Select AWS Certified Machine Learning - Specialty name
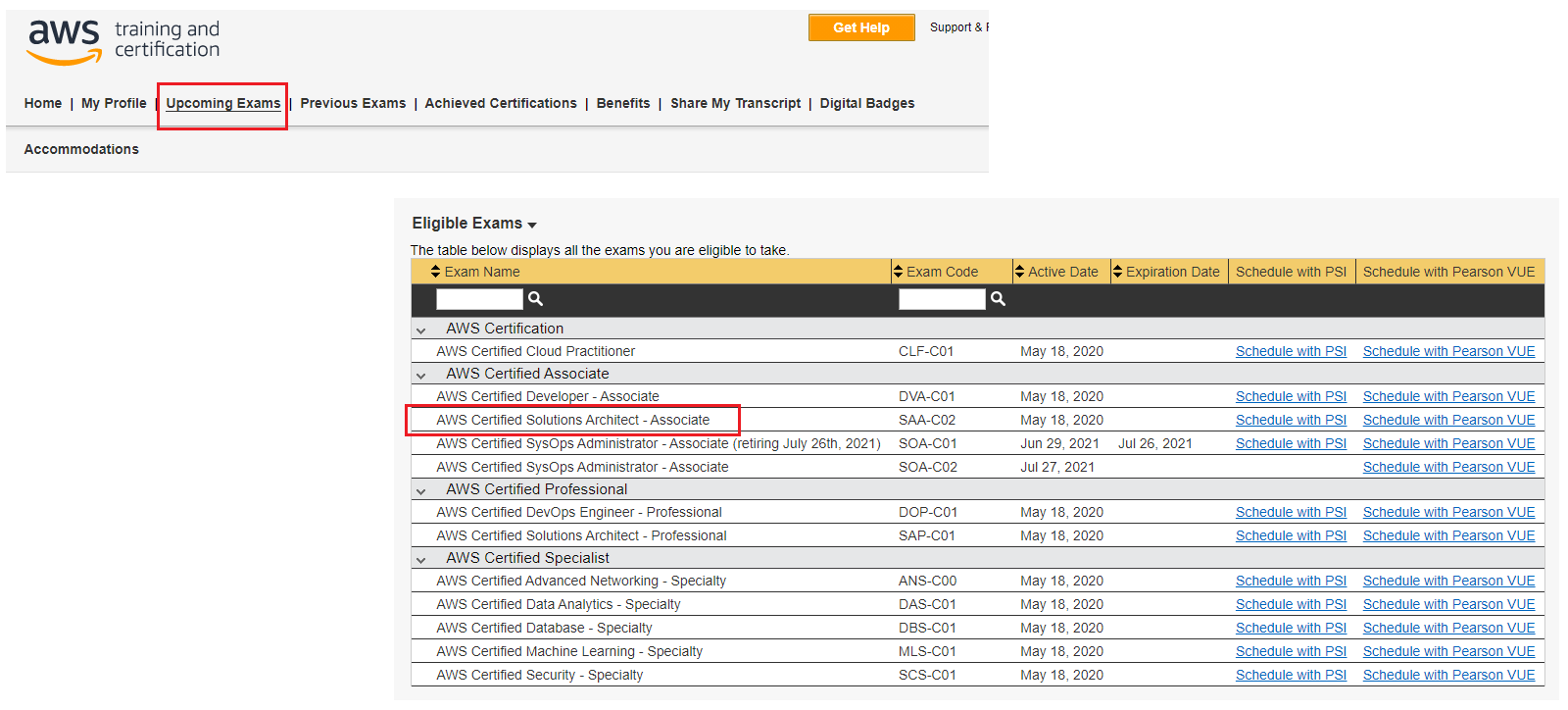This screenshot has width=1568, height=710. click(x=569, y=651)
